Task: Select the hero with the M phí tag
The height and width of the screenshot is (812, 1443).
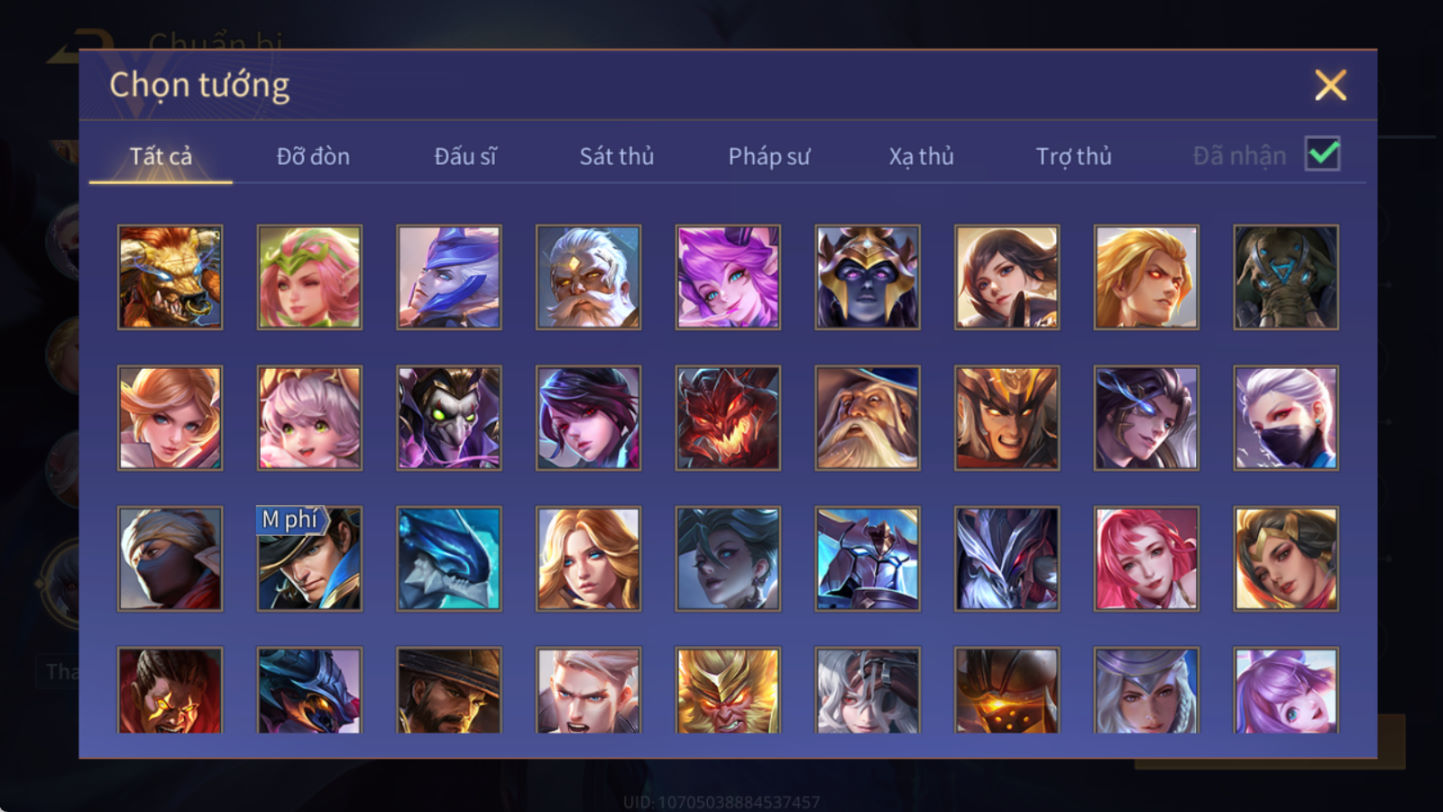Action: [309, 558]
